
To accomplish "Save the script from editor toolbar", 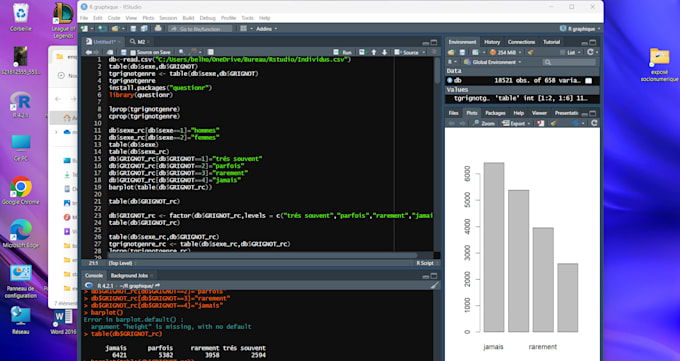I will click(124, 52).
